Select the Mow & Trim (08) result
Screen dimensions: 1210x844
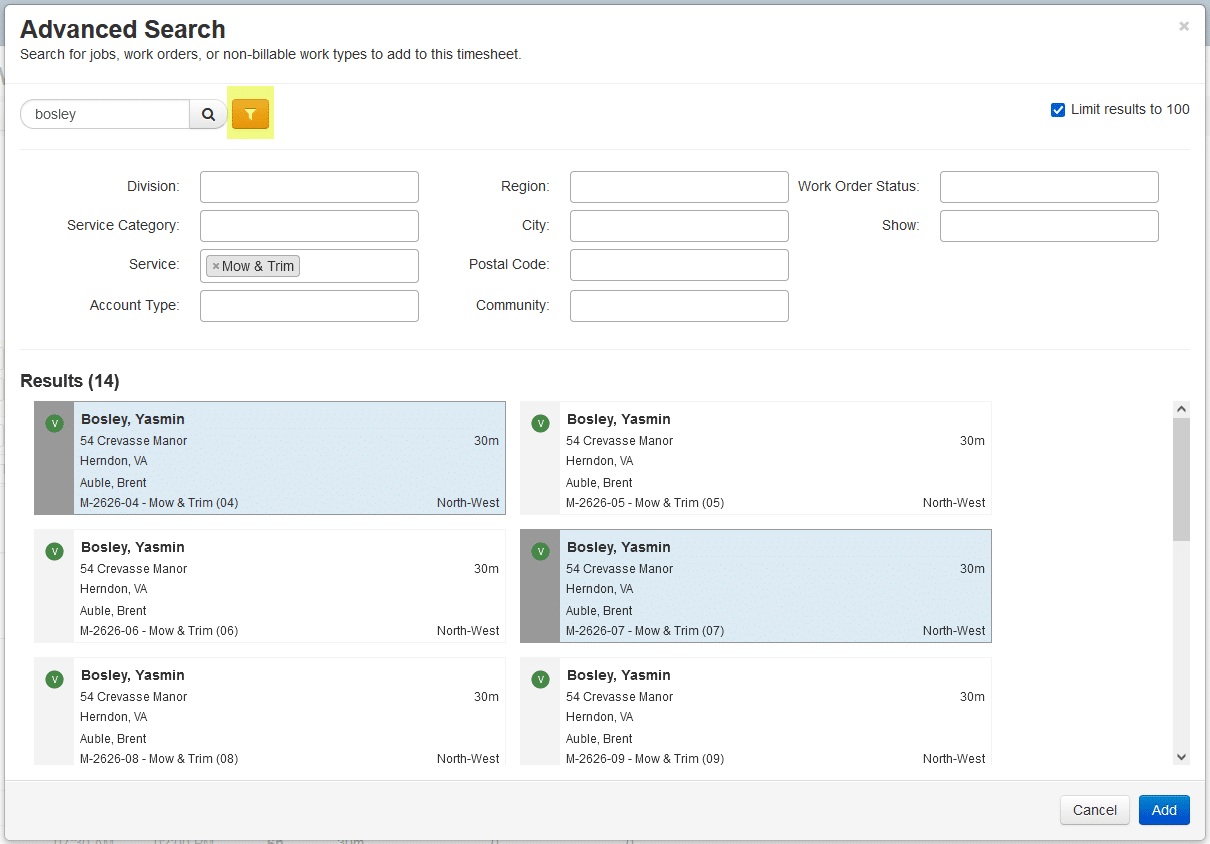coord(270,712)
